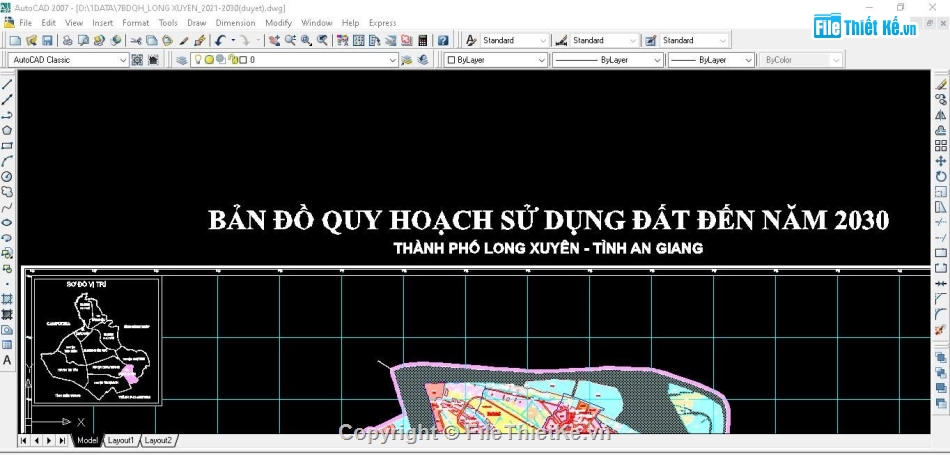Expand the AutoCAD Classic workspace dropdown
The image size is (950, 455).
[x=123, y=60]
